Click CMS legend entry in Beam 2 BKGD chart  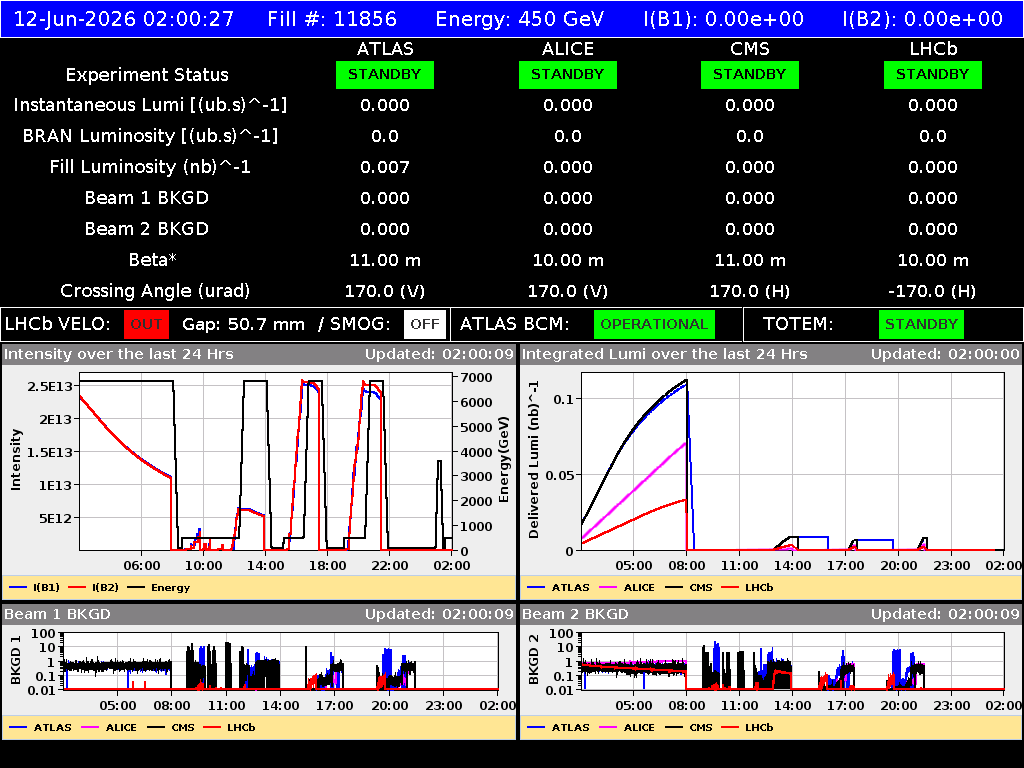pyautogui.click(x=689, y=727)
